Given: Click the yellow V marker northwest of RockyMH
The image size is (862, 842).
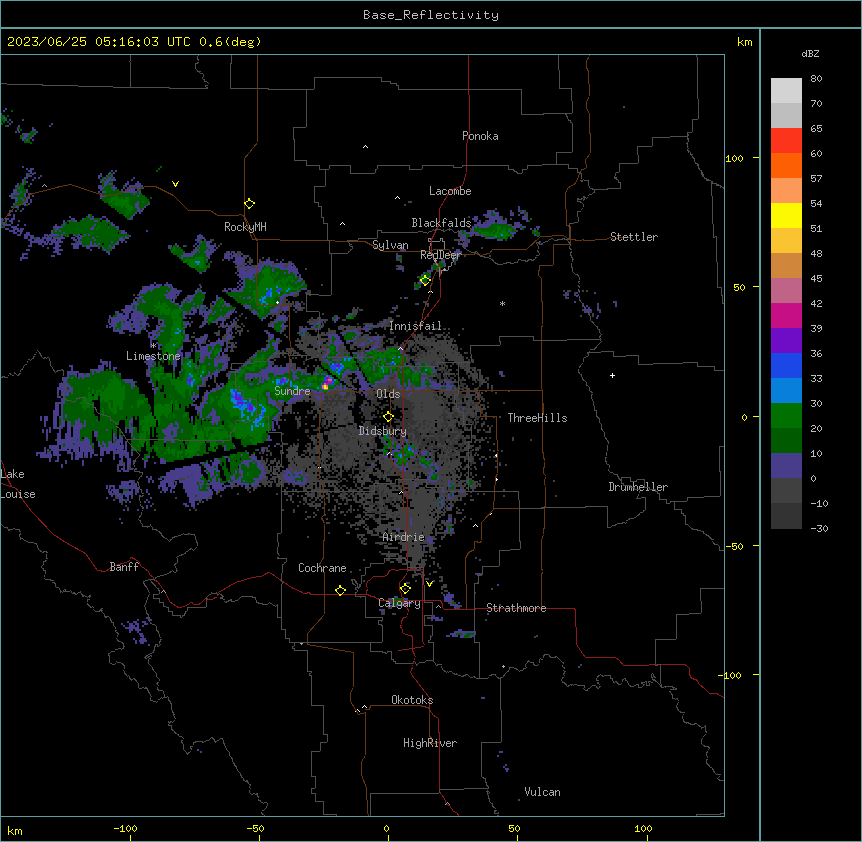Looking at the screenshot, I should [x=175, y=184].
